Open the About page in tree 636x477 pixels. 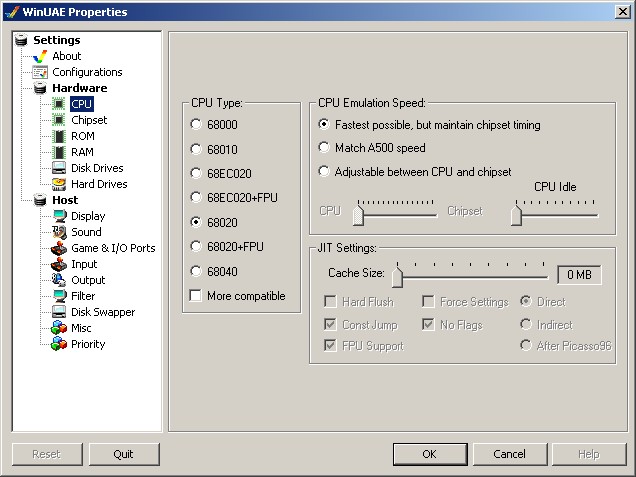[67, 56]
